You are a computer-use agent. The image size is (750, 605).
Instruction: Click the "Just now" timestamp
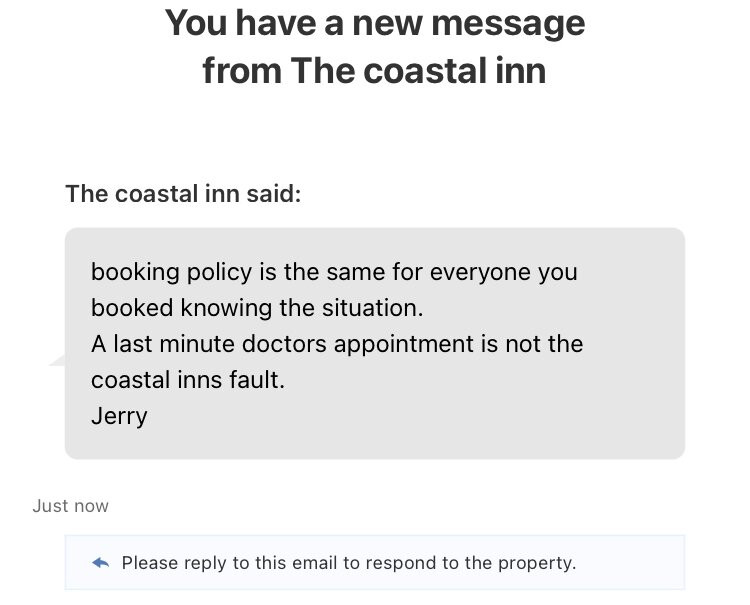point(70,506)
